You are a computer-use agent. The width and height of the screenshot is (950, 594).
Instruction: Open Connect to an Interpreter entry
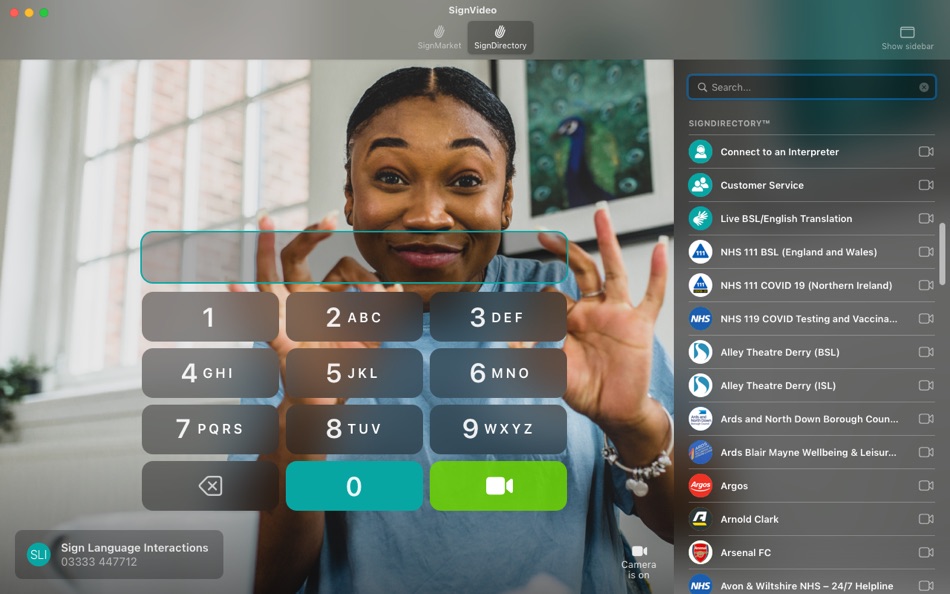click(811, 152)
